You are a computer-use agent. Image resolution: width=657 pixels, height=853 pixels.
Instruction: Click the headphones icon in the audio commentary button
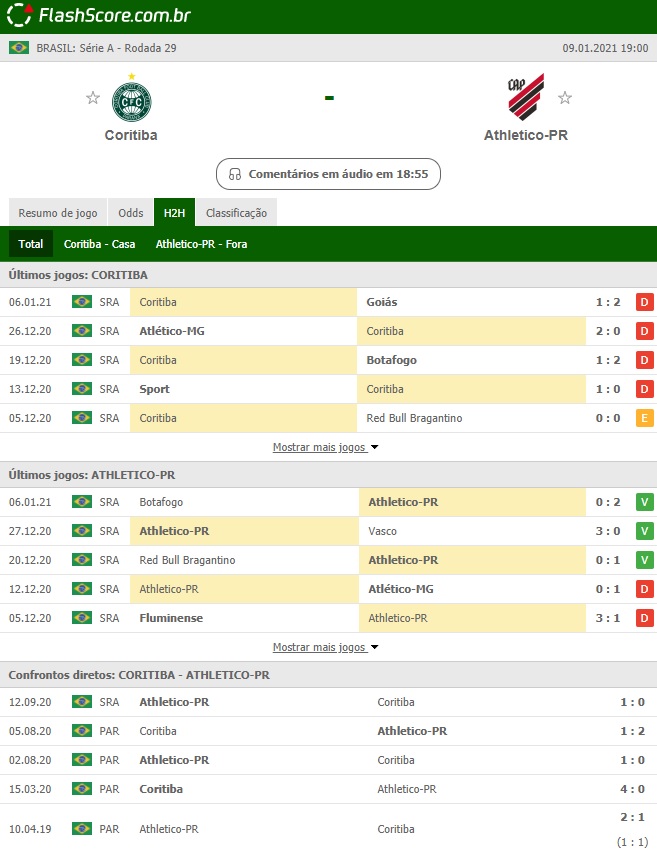[x=235, y=174]
